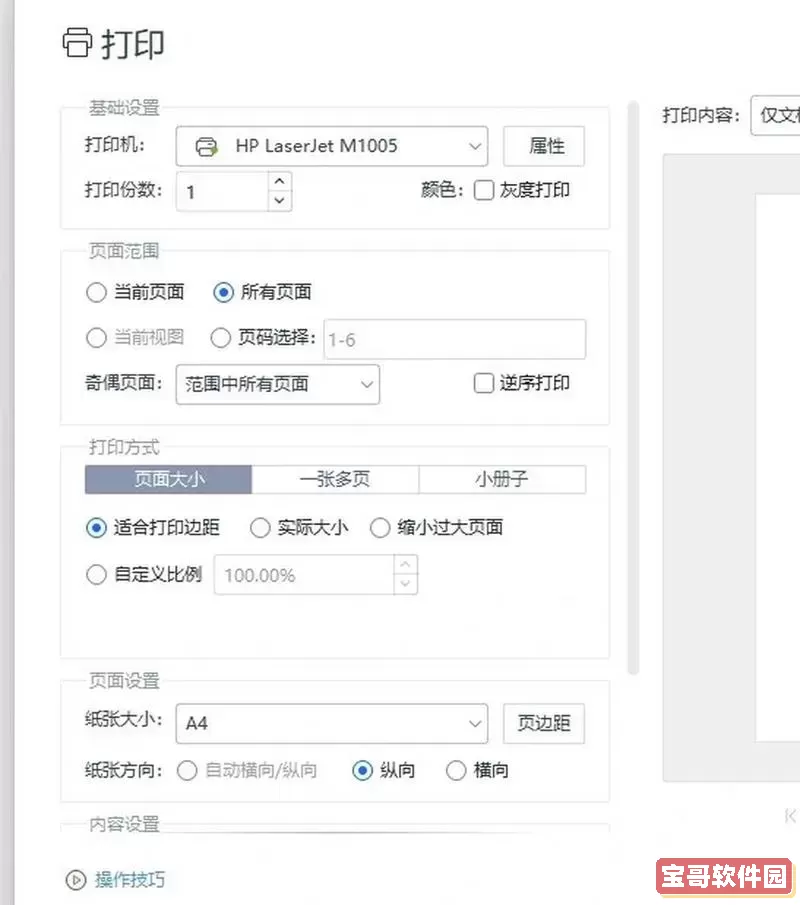The width and height of the screenshot is (800, 905).
Task: Switch to the 一张多页 tab
Action: point(335,480)
